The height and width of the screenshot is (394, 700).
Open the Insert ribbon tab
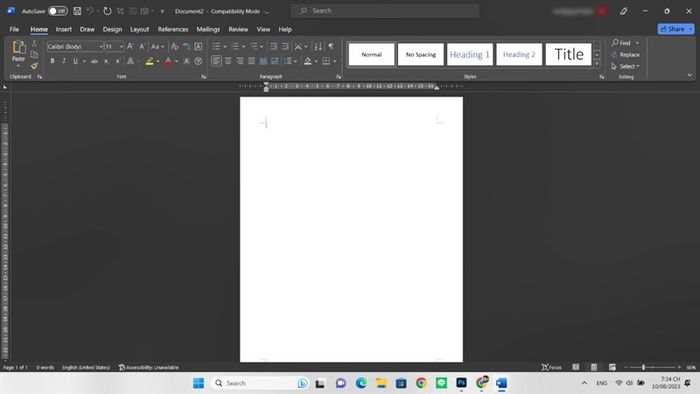click(x=63, y=29)
